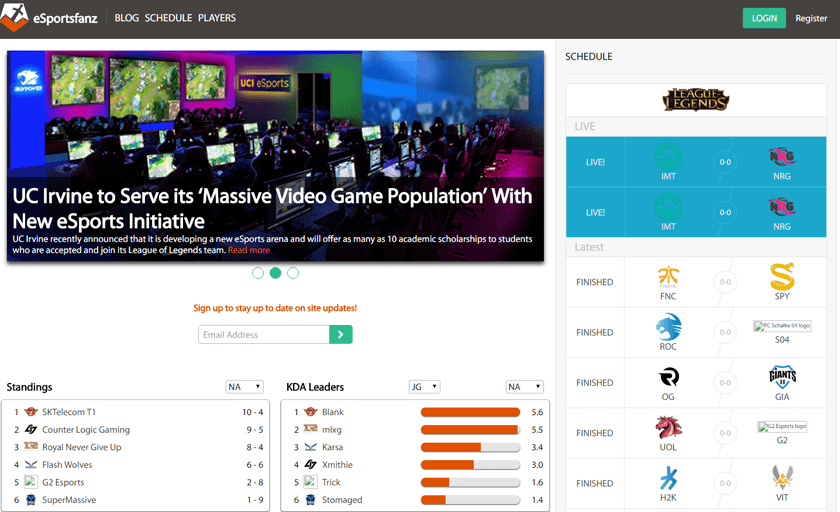Click SuperMassive logo in Standings

(31, 500)
